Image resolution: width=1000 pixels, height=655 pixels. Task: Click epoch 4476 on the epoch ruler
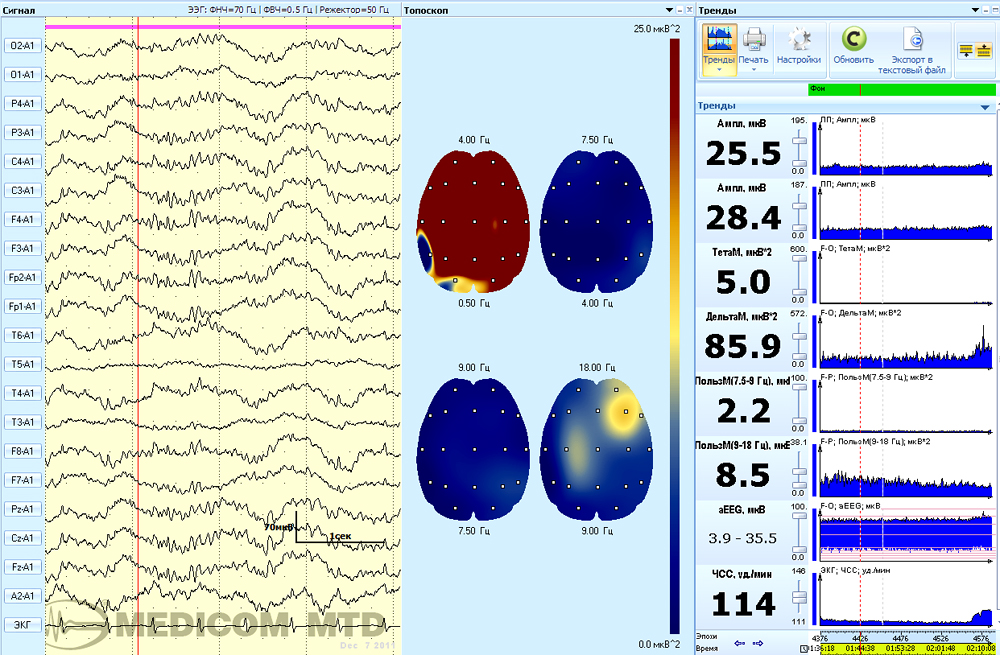pos(901,637)
